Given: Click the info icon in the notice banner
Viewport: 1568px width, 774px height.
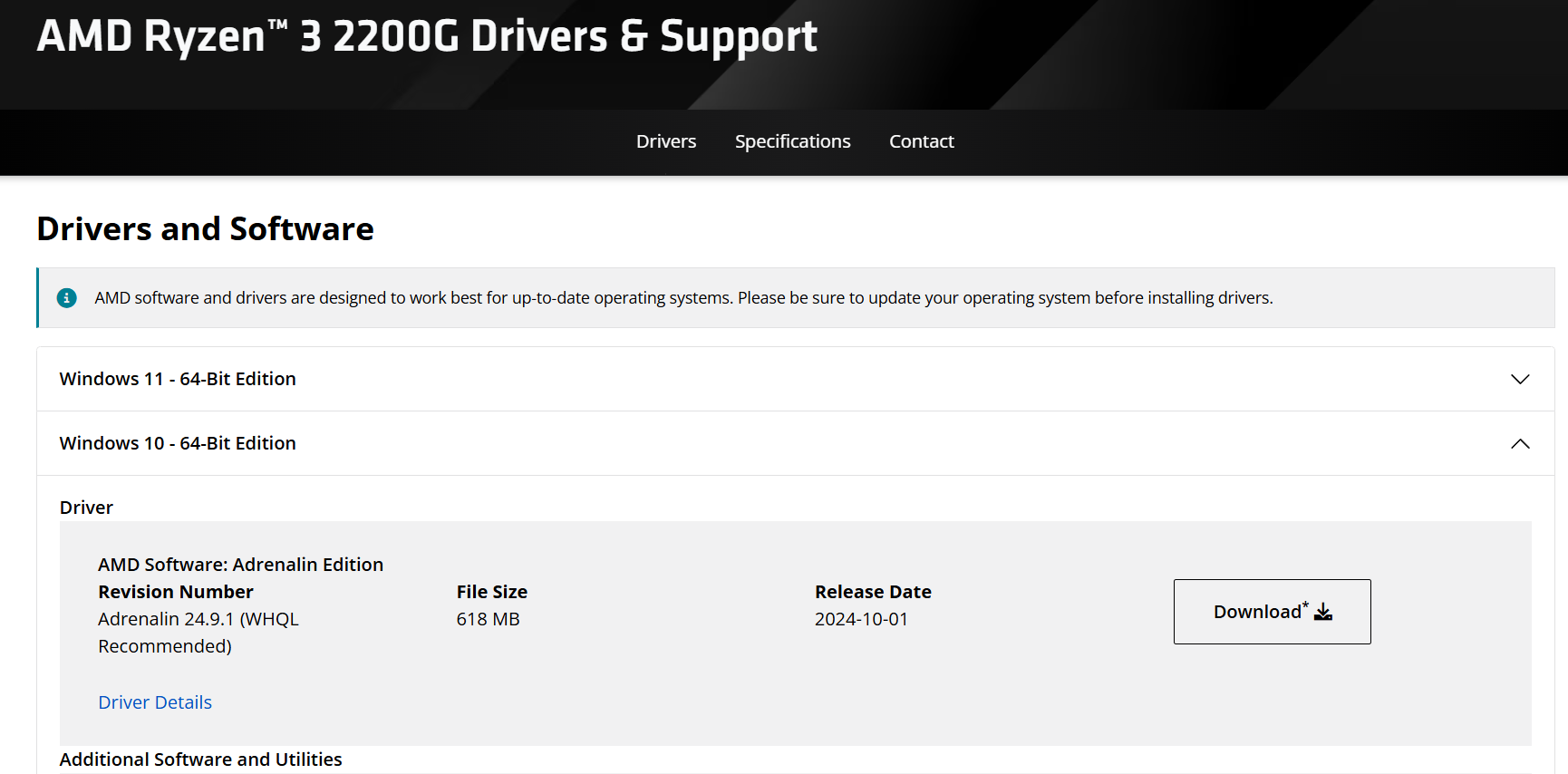Looking at the screenshot, I should [67, 298].
